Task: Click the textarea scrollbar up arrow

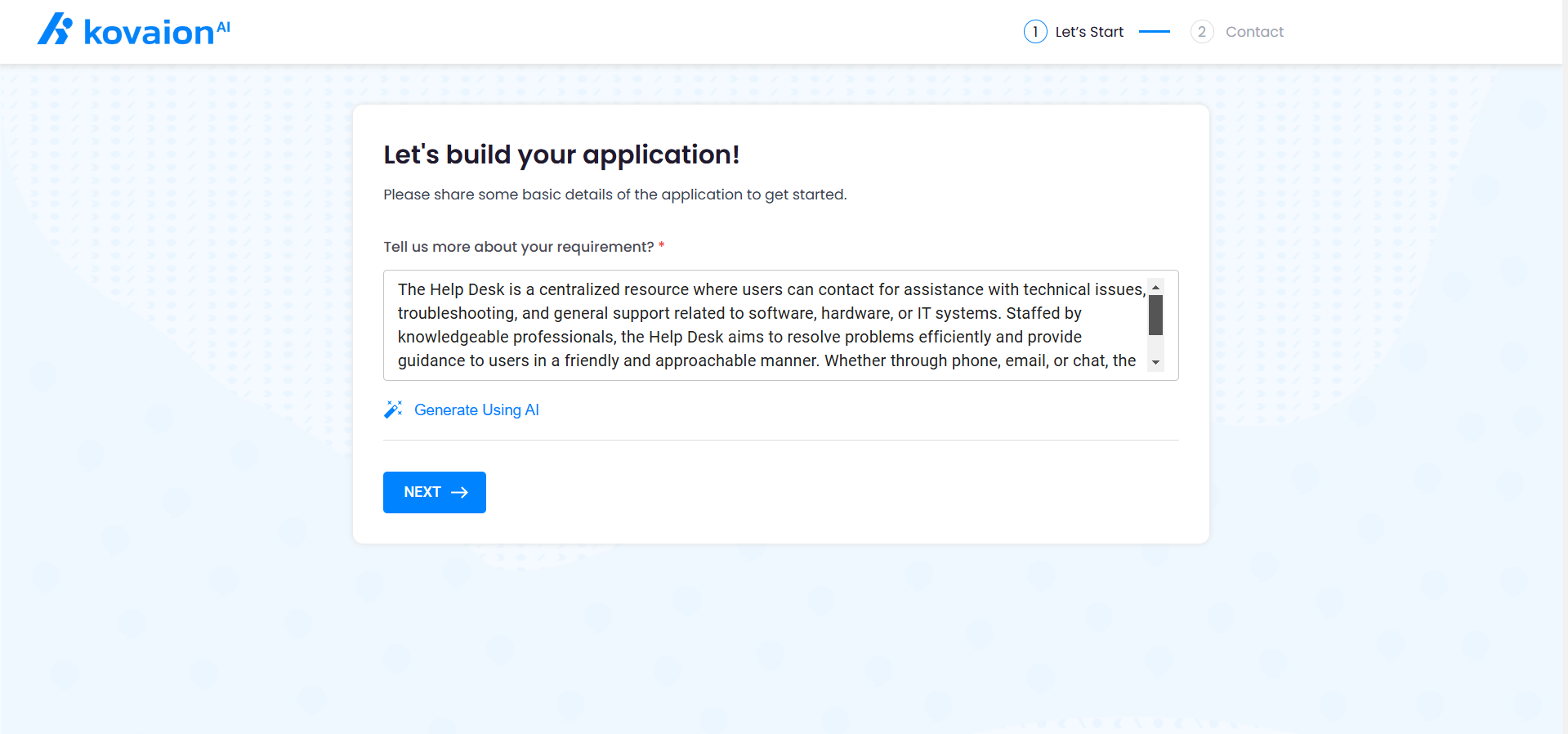Action: coord(1155,287)
